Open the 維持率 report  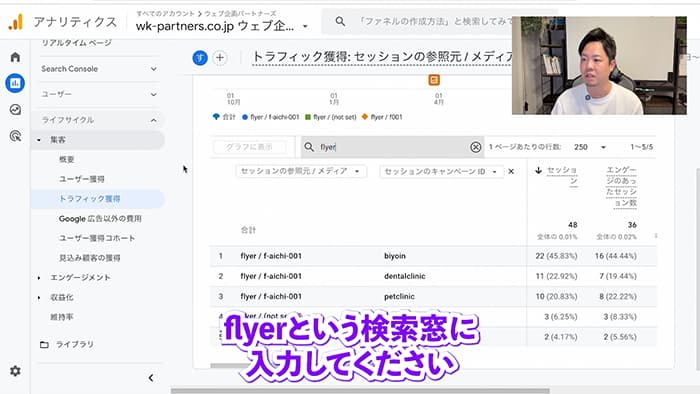(62, 317)
